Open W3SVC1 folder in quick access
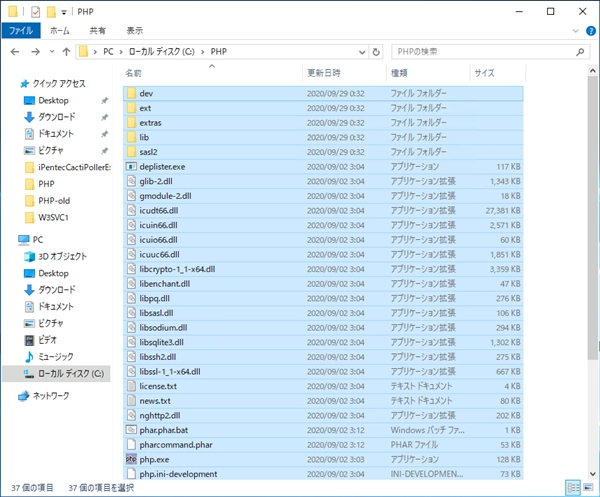Screen dimensions: 600x497 click(x=47, y=217)
